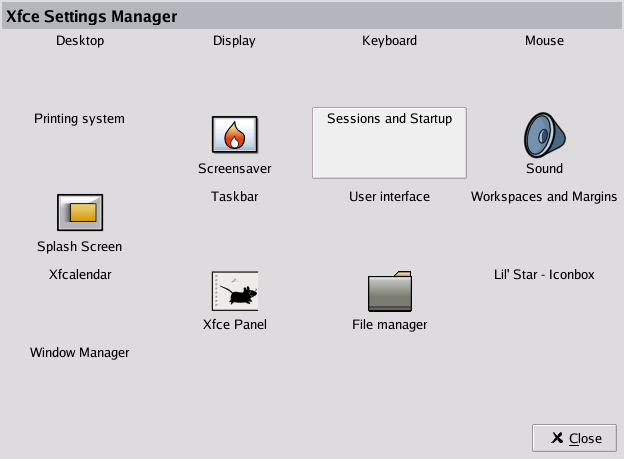Click the File manager label
Viewport: 624px width, 459px height.
pyautogui.click(x=390, y=325)
